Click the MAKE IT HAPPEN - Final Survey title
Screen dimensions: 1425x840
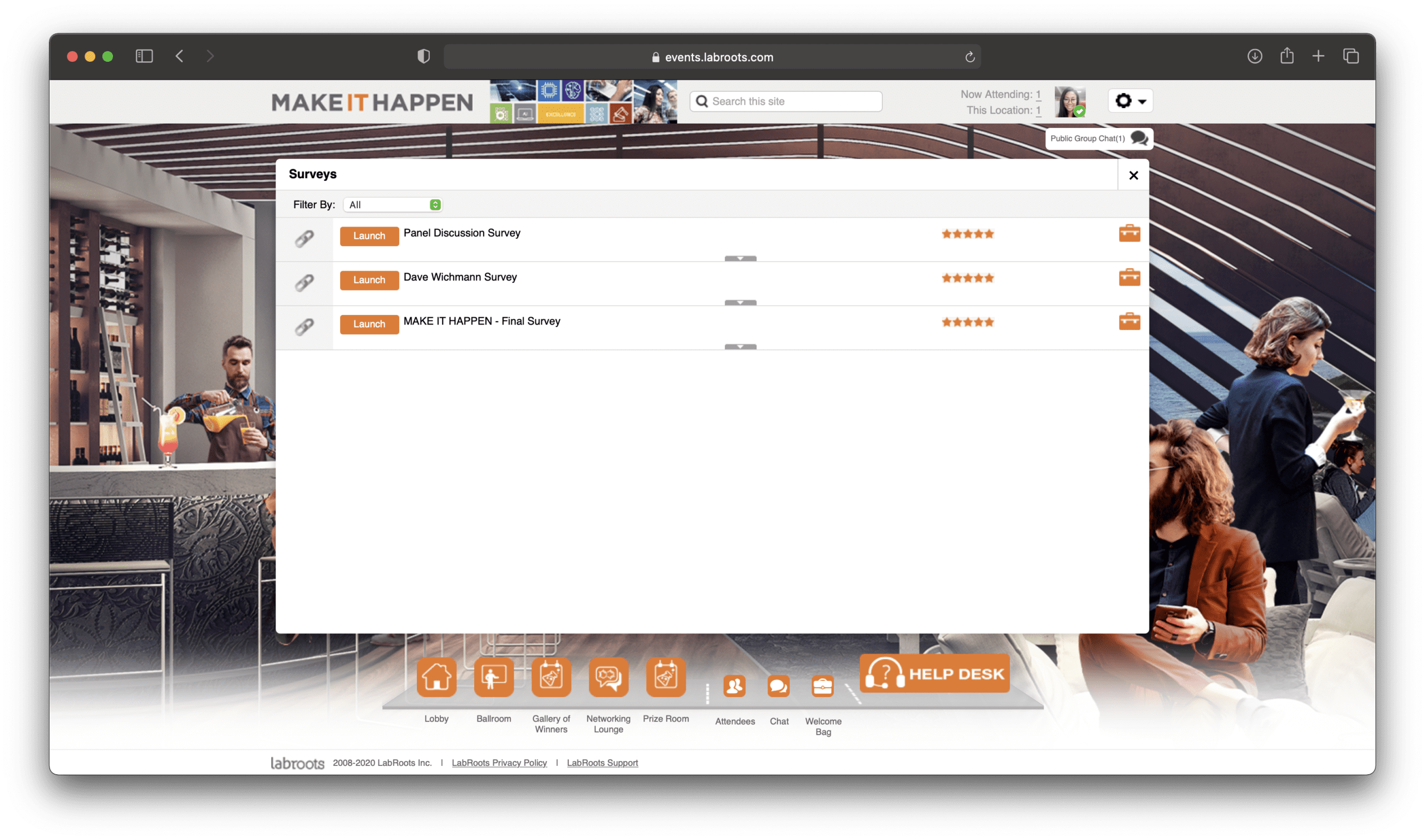(481, 322)
